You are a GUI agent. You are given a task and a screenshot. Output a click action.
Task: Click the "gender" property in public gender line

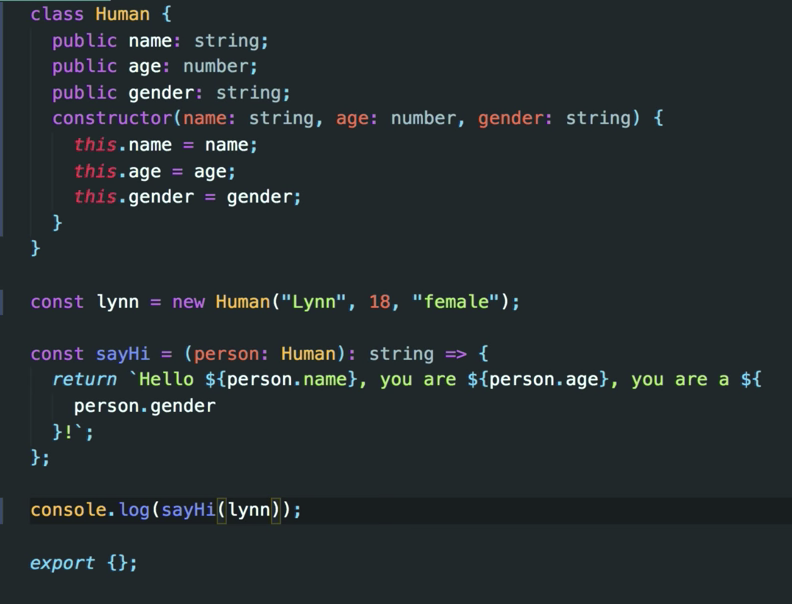point(161,93)
